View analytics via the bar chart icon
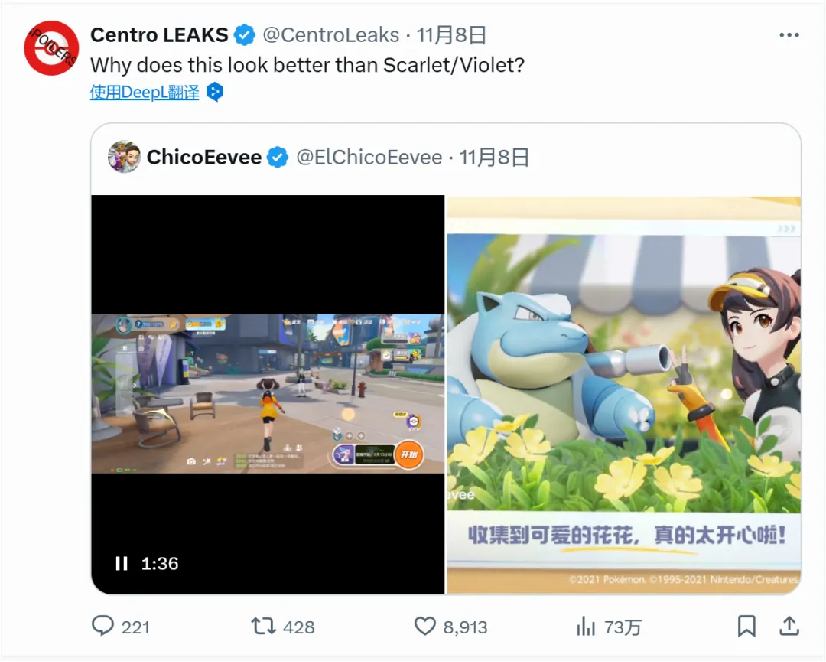The image size is (826, 662). (x=585, y=627)
